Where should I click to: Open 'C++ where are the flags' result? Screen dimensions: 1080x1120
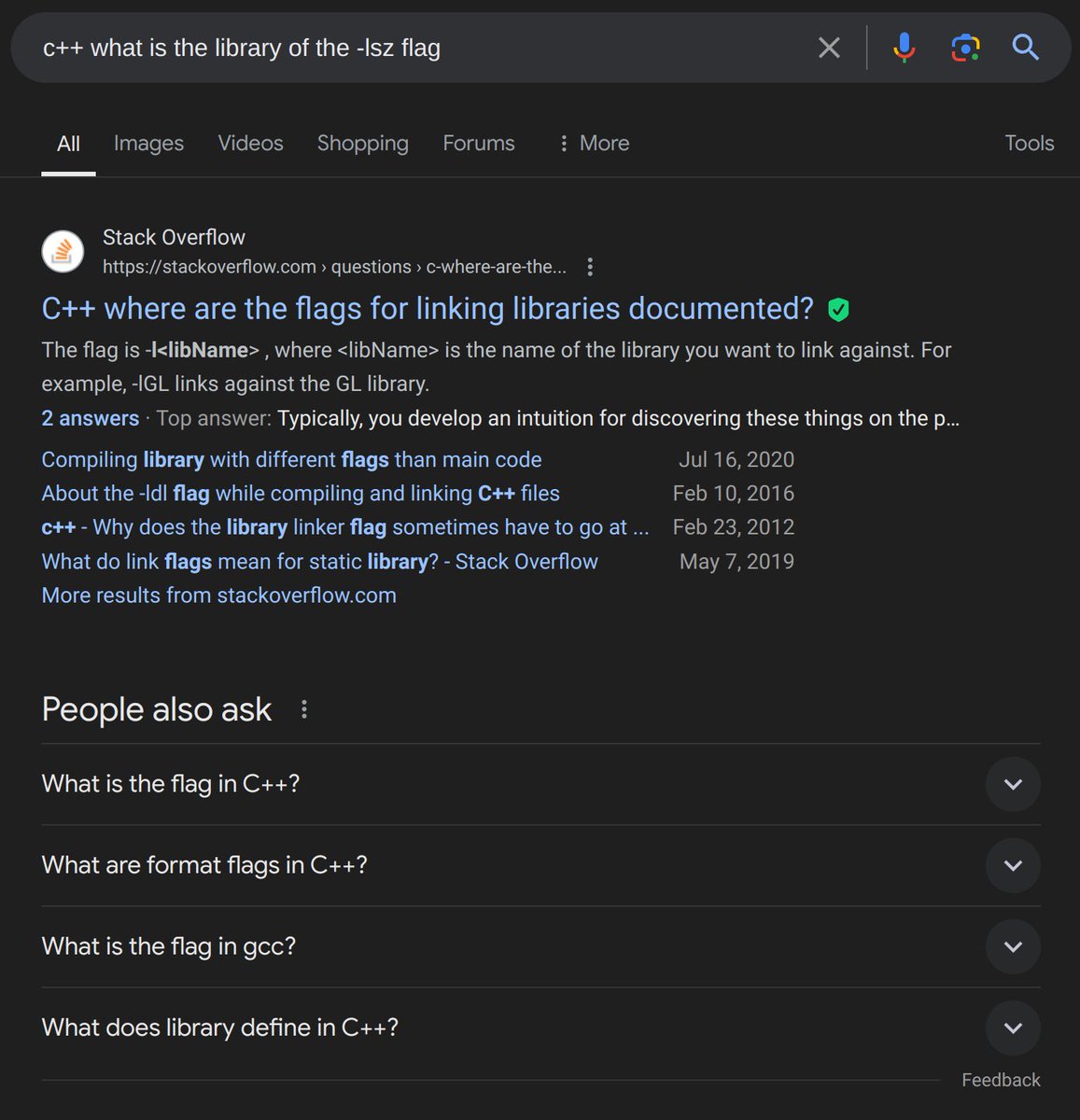click(428, 308)
